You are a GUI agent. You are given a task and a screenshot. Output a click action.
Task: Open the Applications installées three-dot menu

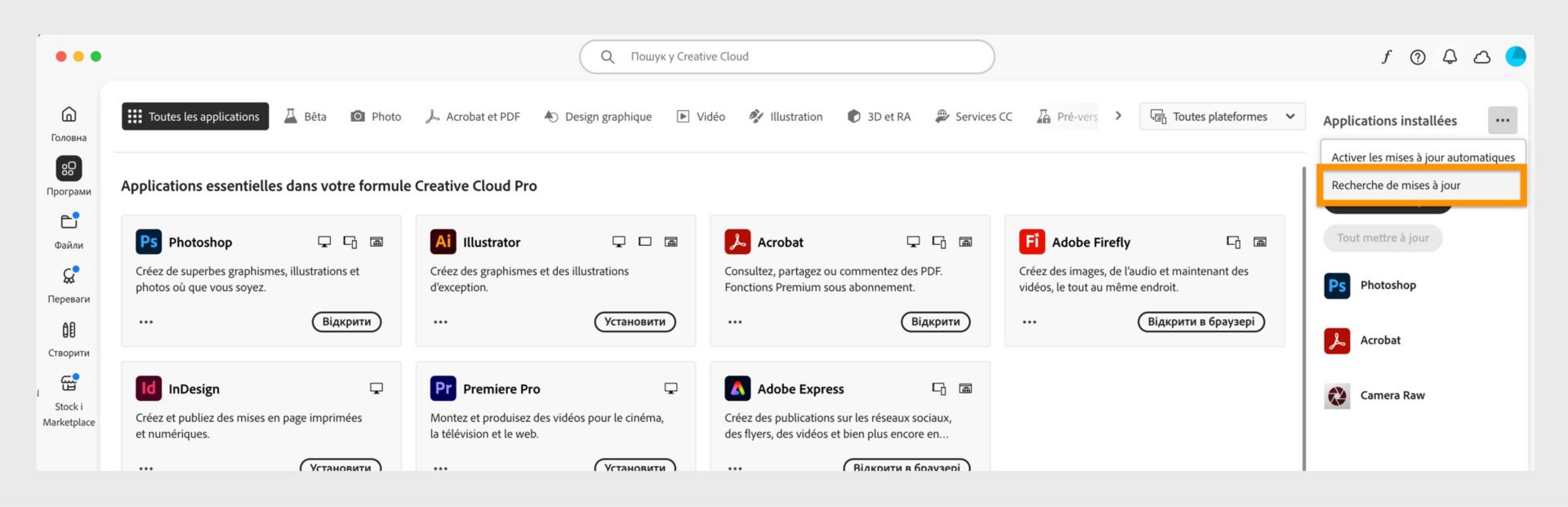pos(1503,120)
